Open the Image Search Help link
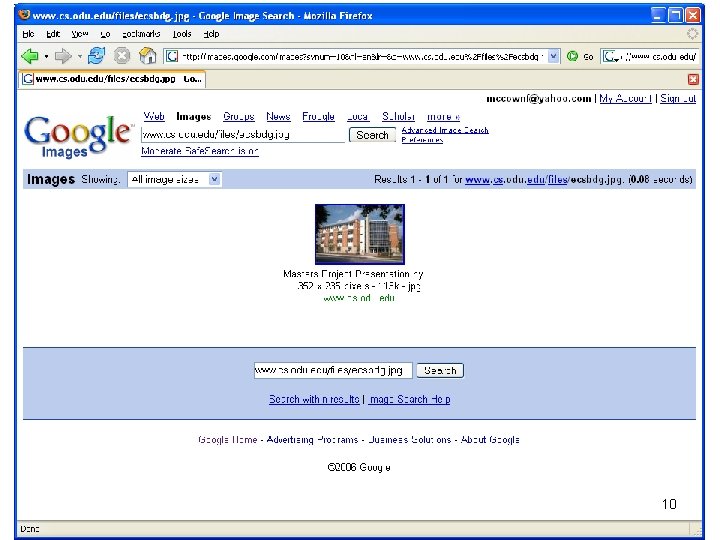This screenshot has height=540, width=720. 410,399
